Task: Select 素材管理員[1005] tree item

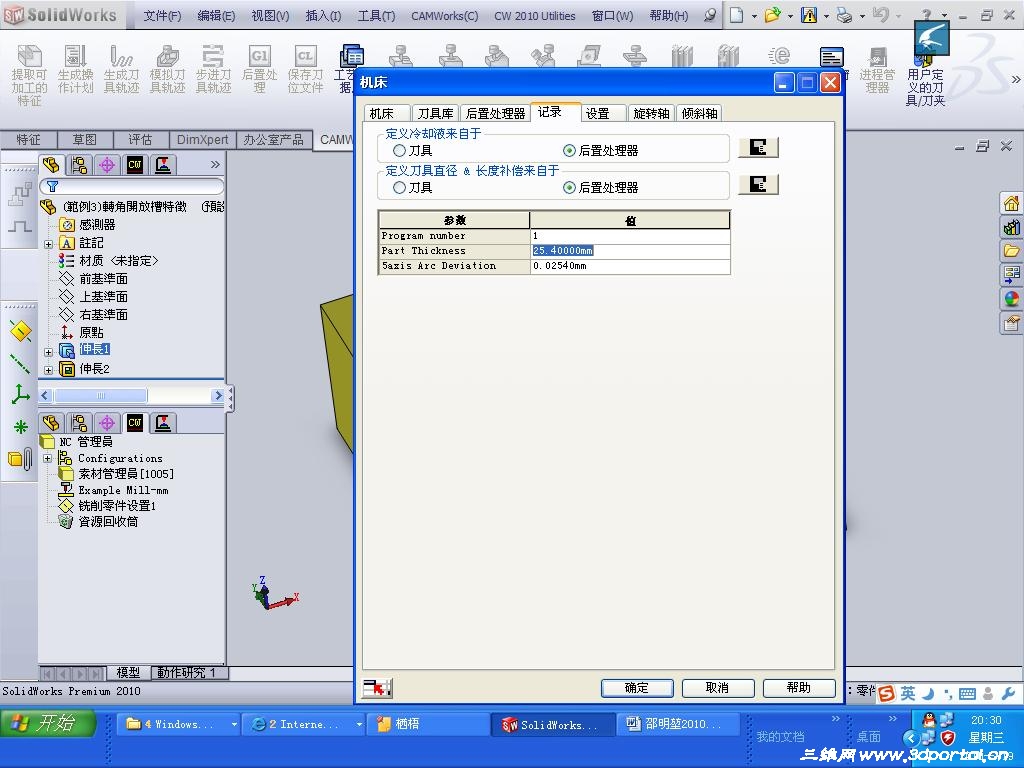Action: [x=126, y=474]
